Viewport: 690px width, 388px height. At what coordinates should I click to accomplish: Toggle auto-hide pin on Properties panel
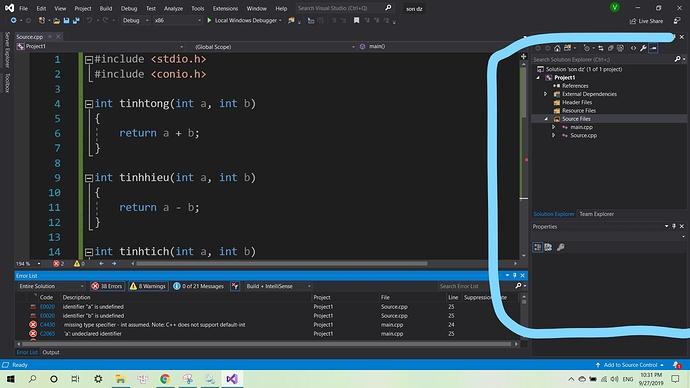tap(674, 226)
